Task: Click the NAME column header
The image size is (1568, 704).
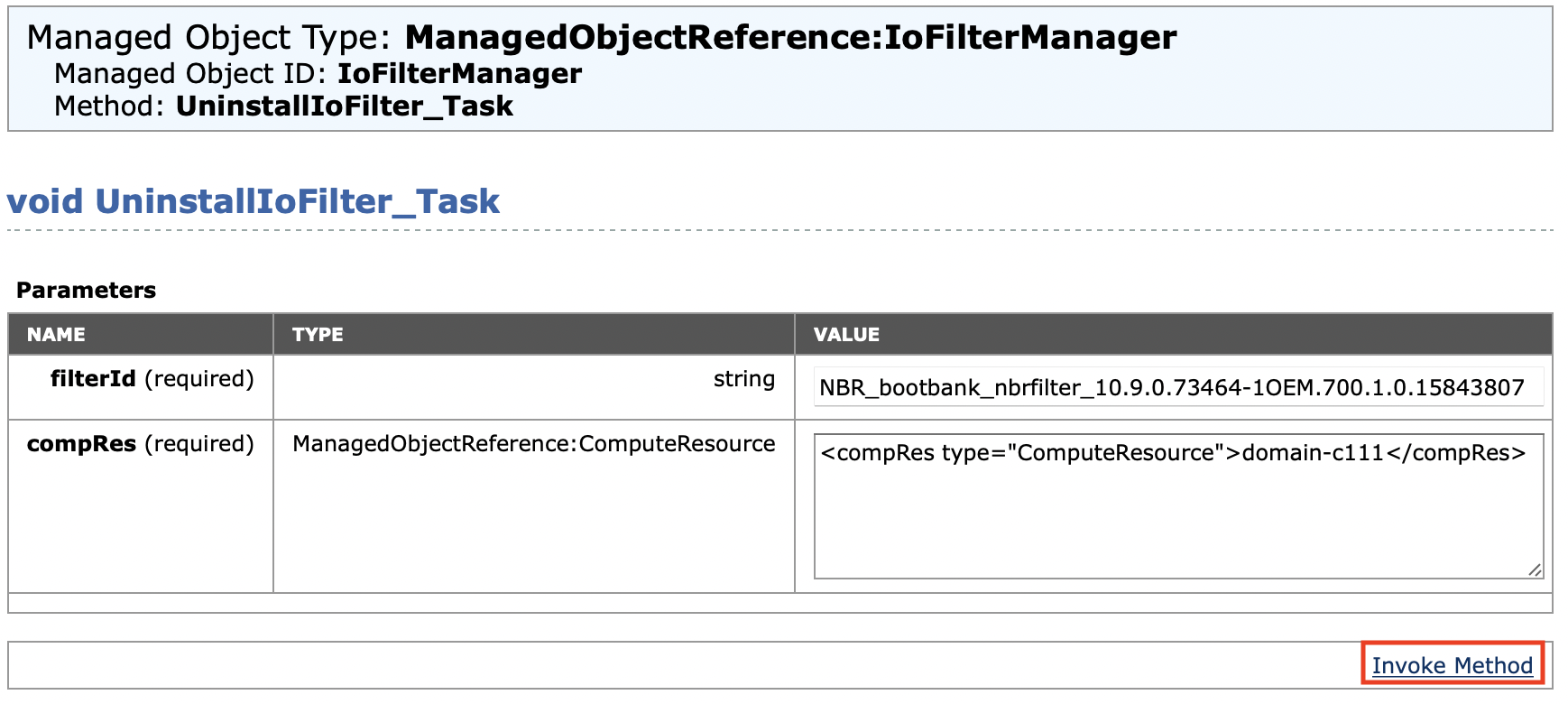Action: (x=56, y=335)
